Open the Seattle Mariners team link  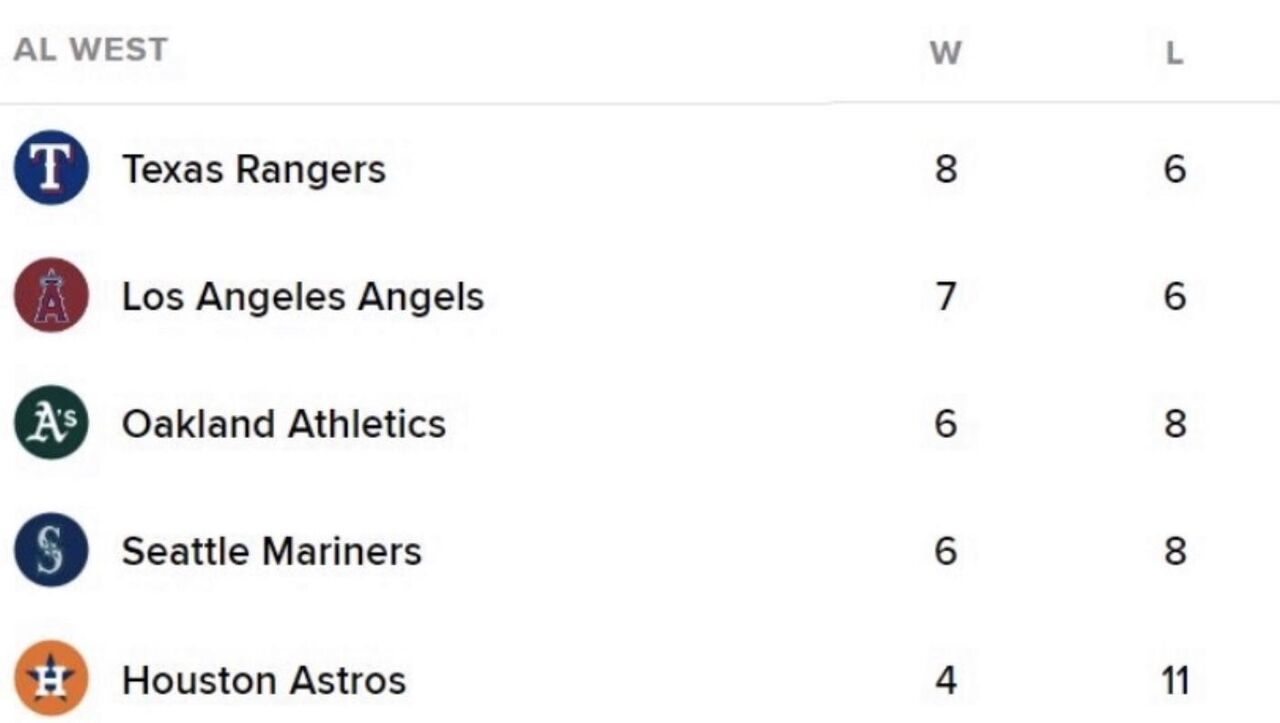[272, 551]
